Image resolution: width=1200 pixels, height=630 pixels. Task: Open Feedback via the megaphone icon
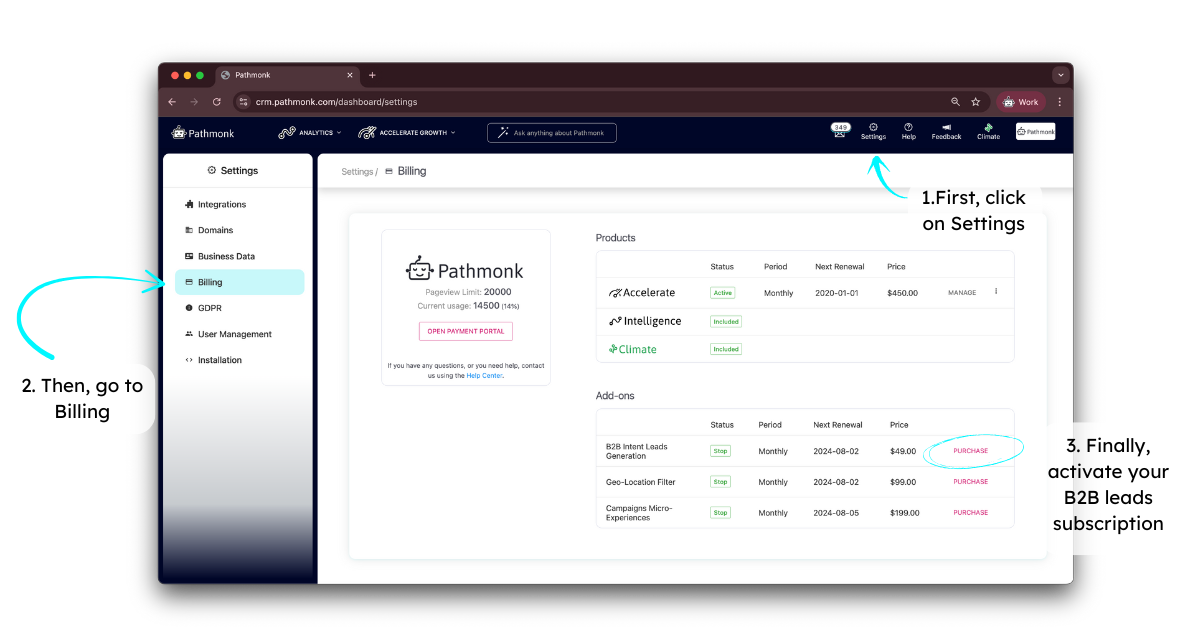point(945,132)
